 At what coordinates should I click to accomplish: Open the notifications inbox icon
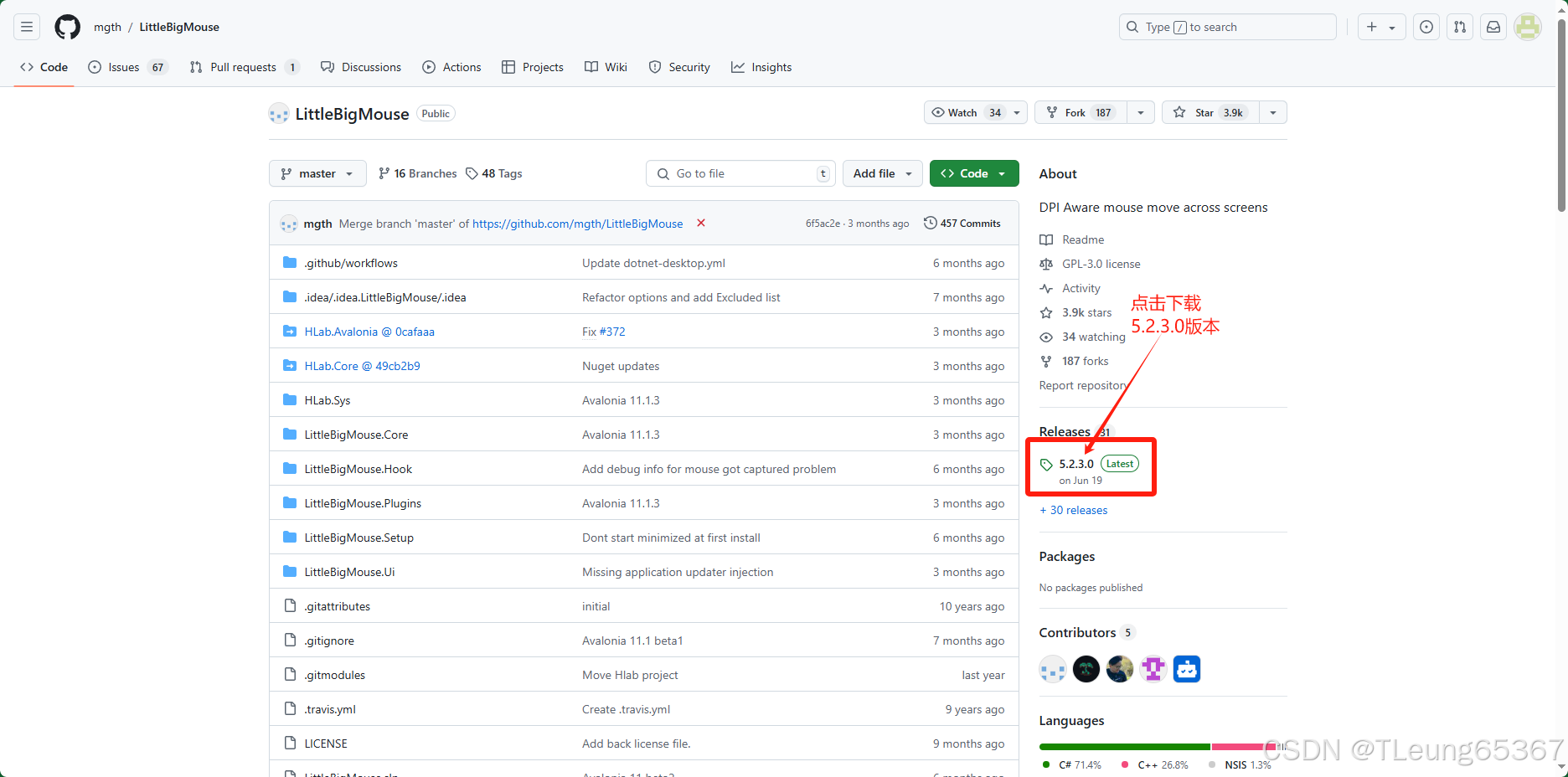tap(1493, 27)
